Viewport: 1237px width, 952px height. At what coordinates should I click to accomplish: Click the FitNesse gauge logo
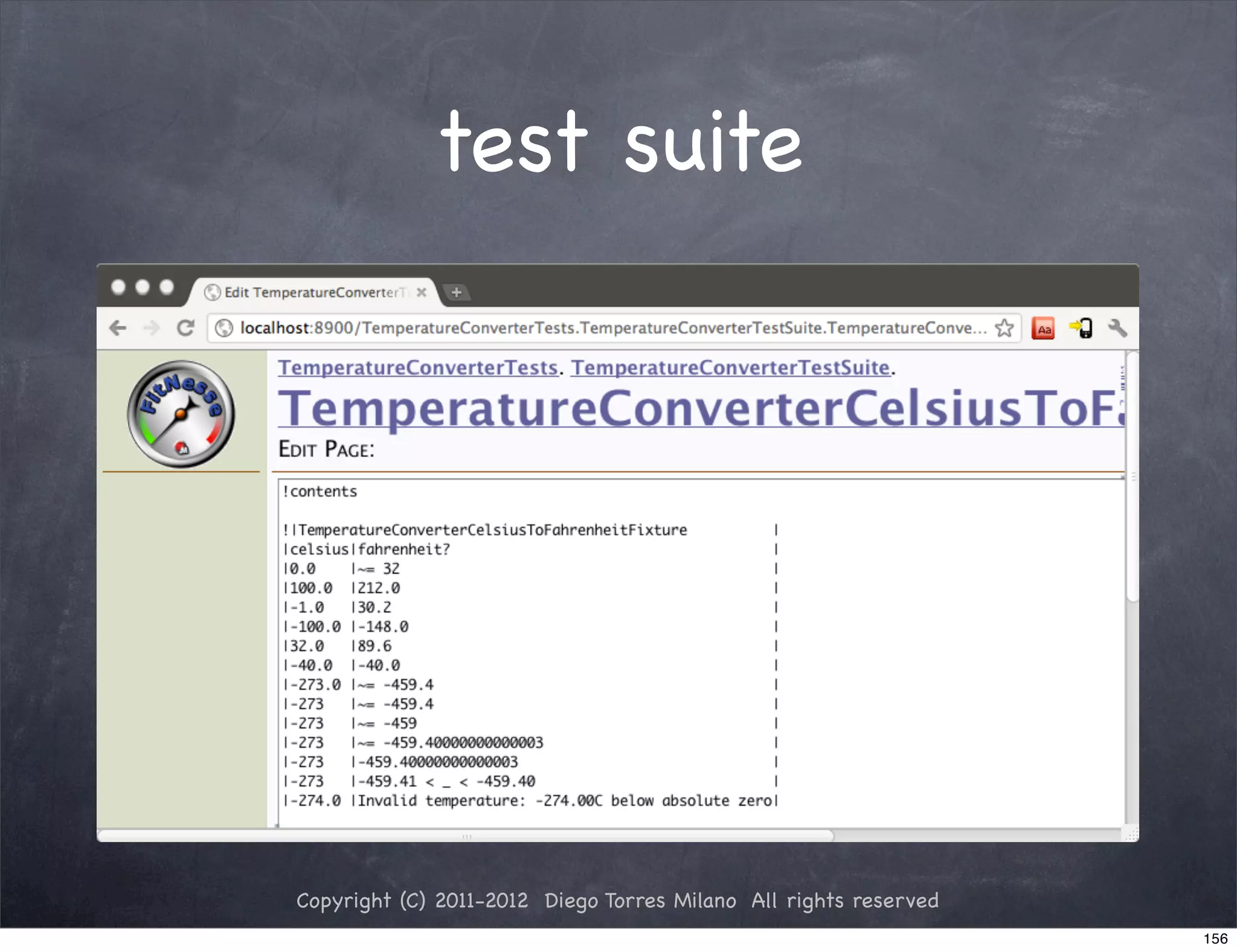pyautogui.click(x=181, y=414)
